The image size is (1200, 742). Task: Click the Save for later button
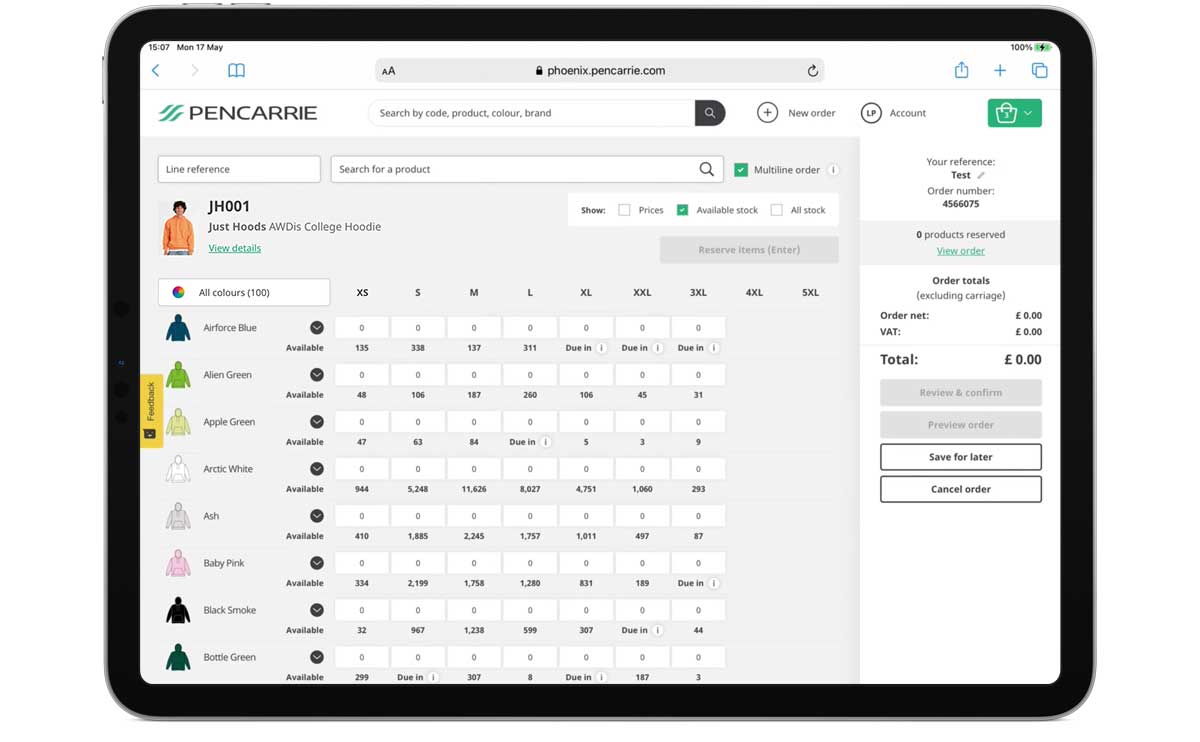coord(961,457)
